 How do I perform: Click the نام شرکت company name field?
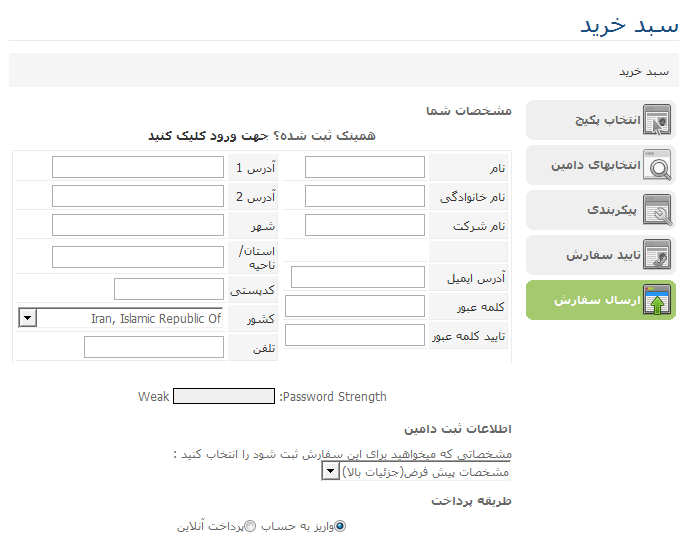click(x=364, y=225)
